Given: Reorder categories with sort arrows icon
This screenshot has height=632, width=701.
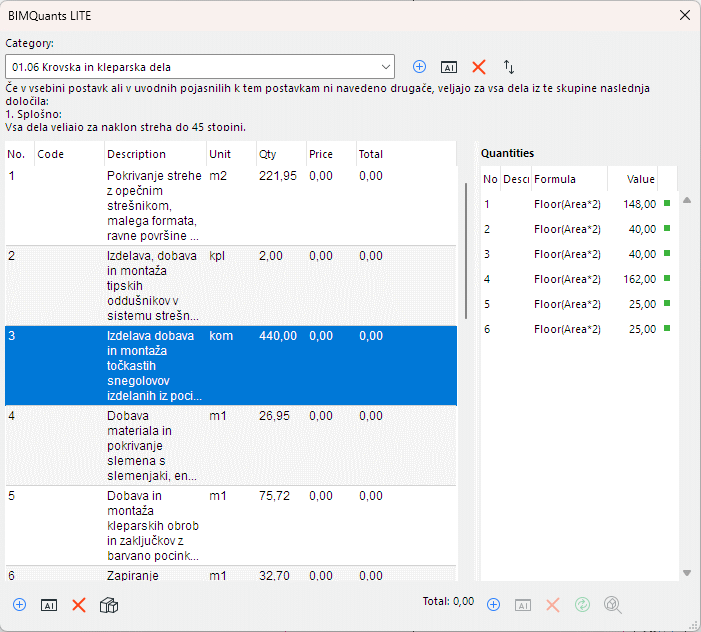Looking at the screenshot, I should pos(509,67).
